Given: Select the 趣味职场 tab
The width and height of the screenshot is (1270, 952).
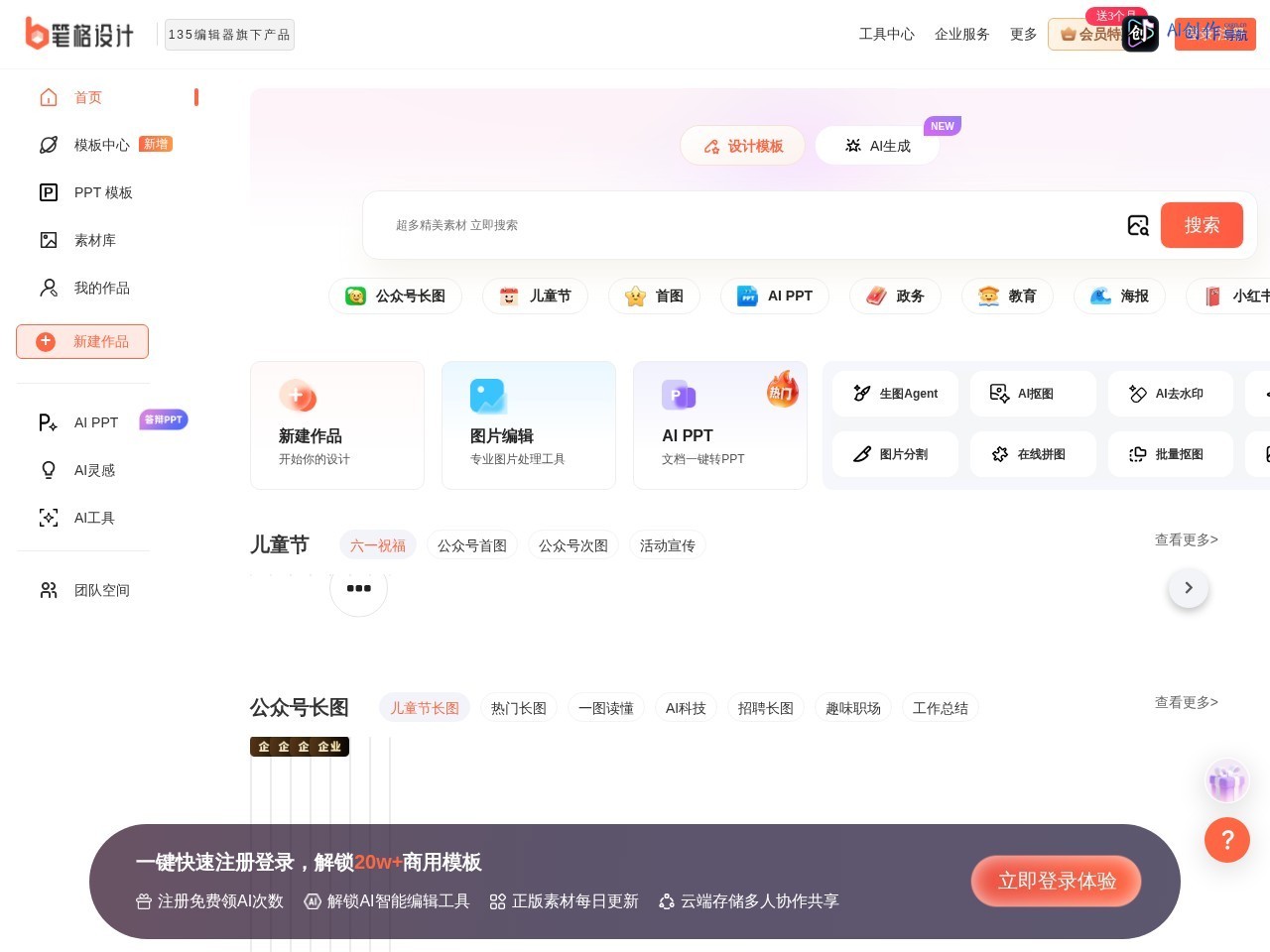Looking at the screenshot, I should pos(853,708).
